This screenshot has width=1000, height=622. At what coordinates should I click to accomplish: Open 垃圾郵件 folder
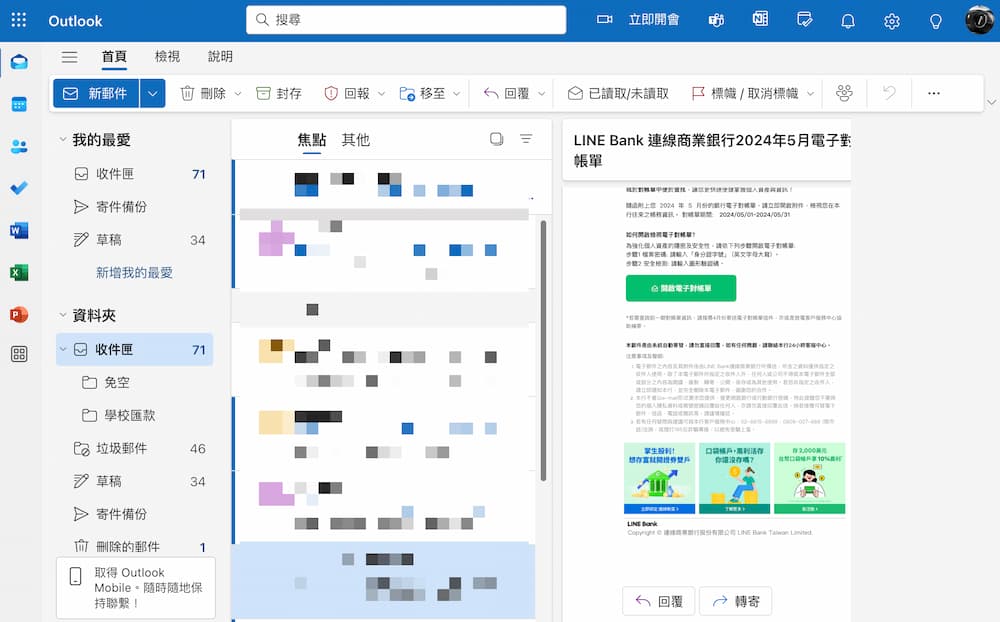pos(135,448)
